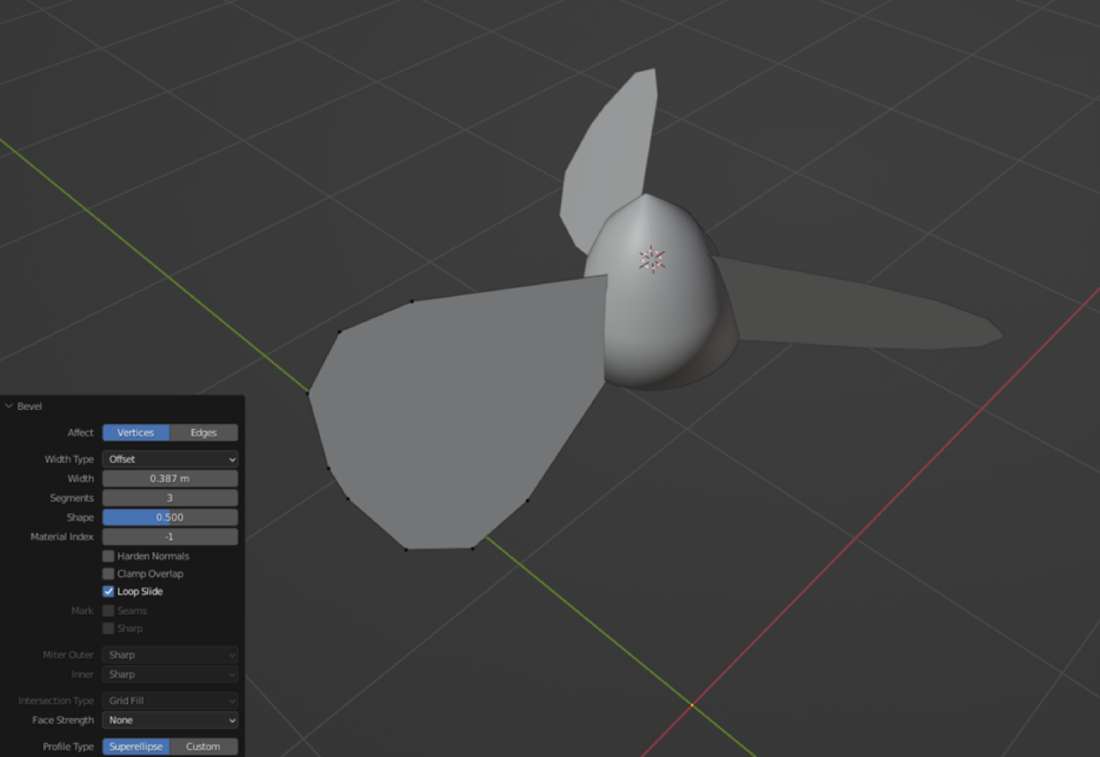Screen dimensions: 1100x757
Task: Click the Material Index label
Action: coord(62,537)
